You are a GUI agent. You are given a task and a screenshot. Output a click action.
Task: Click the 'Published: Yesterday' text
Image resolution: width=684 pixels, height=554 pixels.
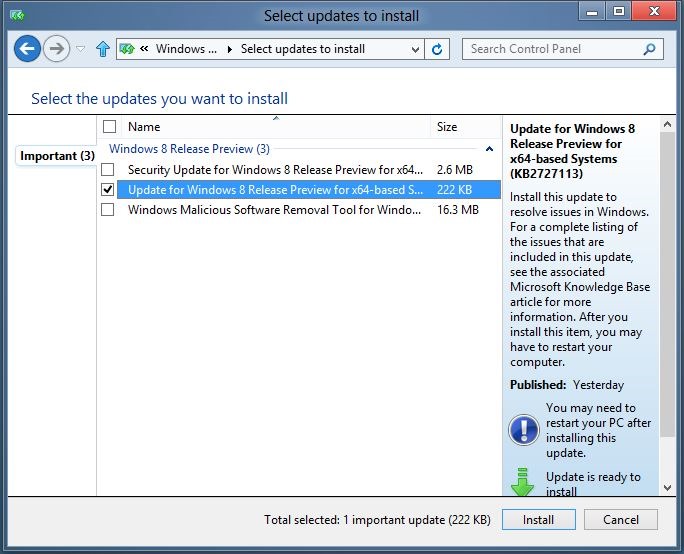[567, 385]
